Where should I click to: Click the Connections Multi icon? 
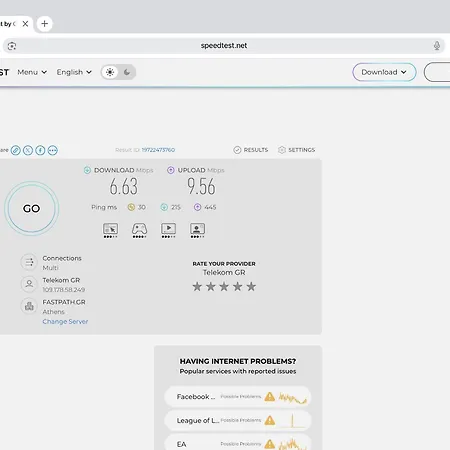[x=29, y=262]
